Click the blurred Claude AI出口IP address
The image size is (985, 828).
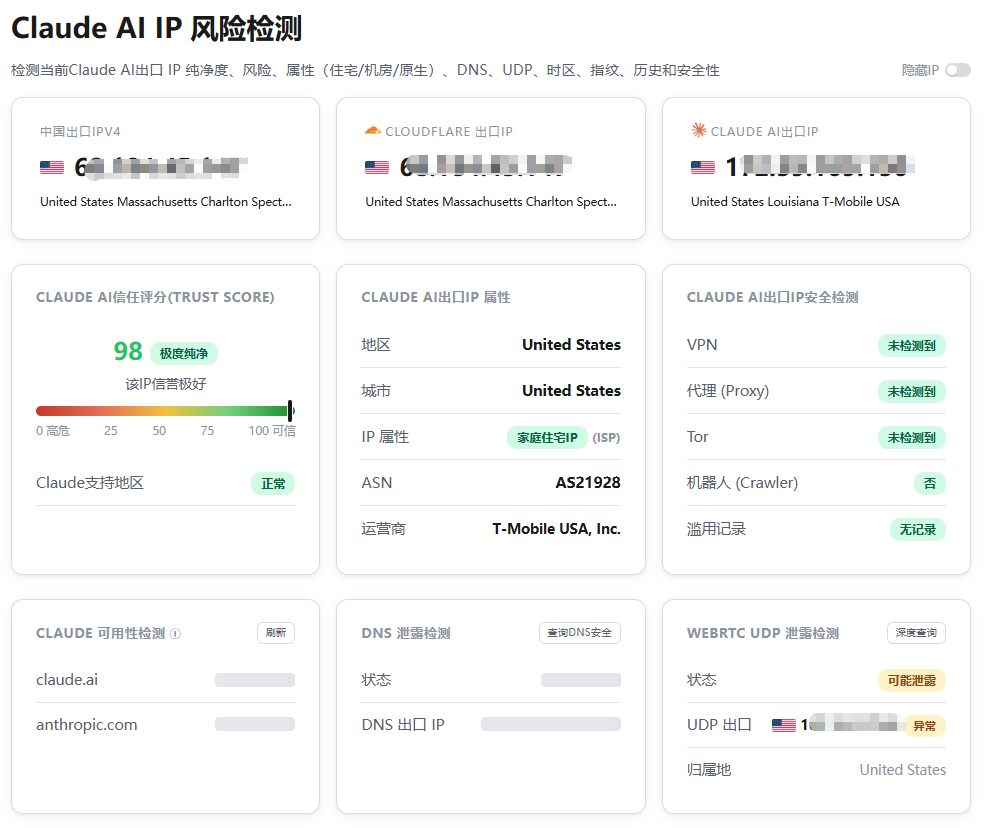[x=820, y=166]
